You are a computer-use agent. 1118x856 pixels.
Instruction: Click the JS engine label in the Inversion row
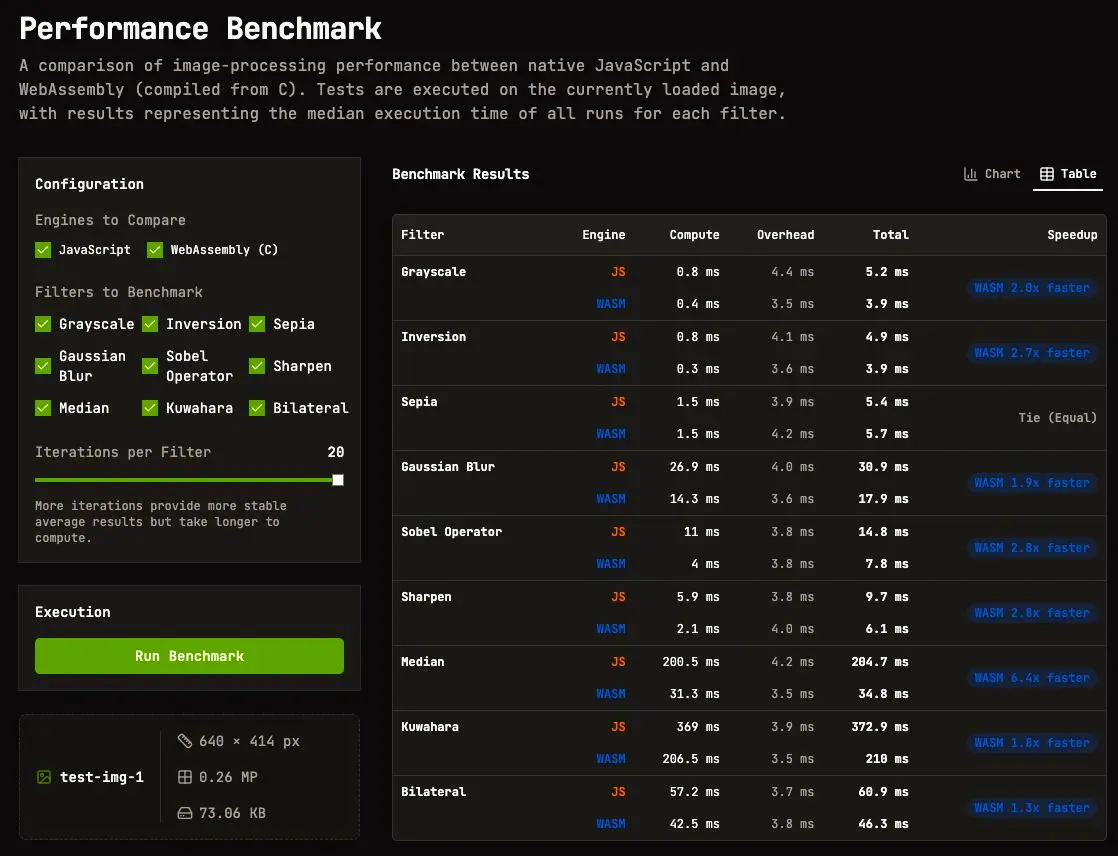point(618,336)
